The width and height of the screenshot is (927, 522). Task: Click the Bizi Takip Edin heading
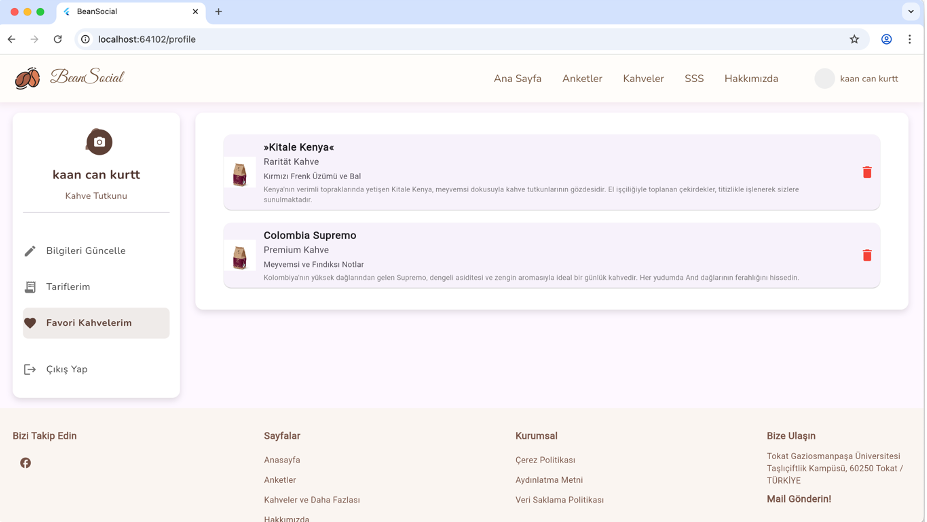coord(44,436)
